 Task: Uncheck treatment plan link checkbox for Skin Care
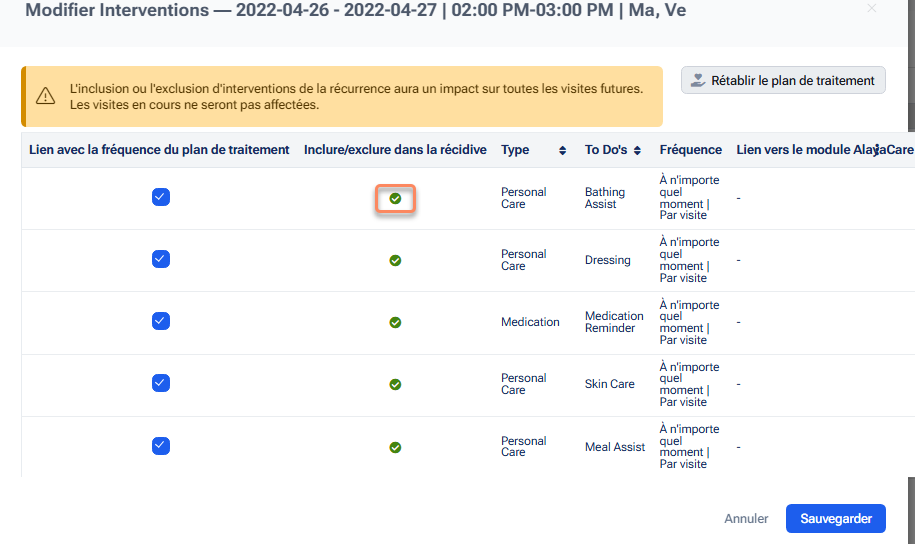pos(160,383)
